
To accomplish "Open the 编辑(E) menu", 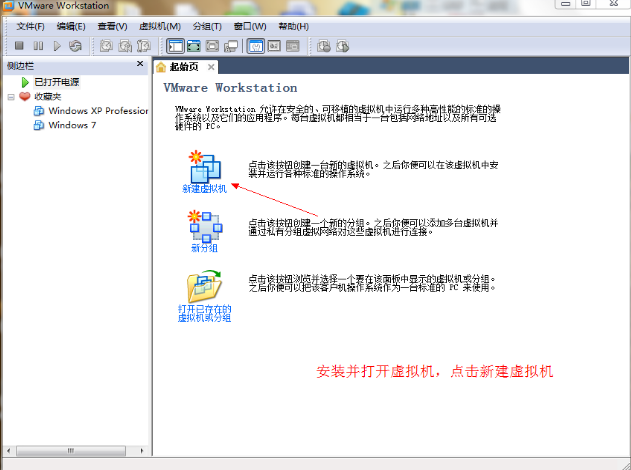I will tap(71, 27).
